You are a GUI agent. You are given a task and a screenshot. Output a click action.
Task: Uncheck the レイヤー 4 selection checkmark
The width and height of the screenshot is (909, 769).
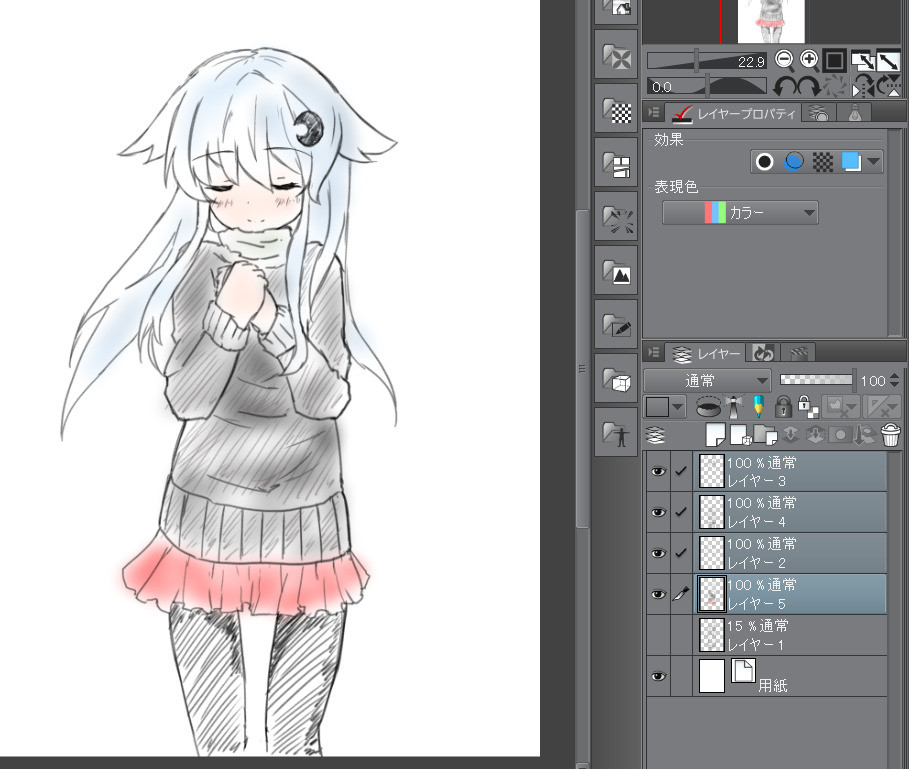(x=681, y=512)
